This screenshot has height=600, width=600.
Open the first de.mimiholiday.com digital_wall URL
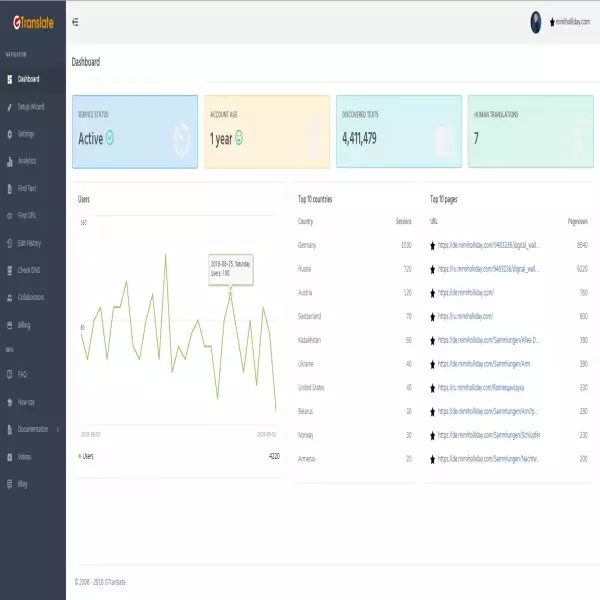pos(489,245)
